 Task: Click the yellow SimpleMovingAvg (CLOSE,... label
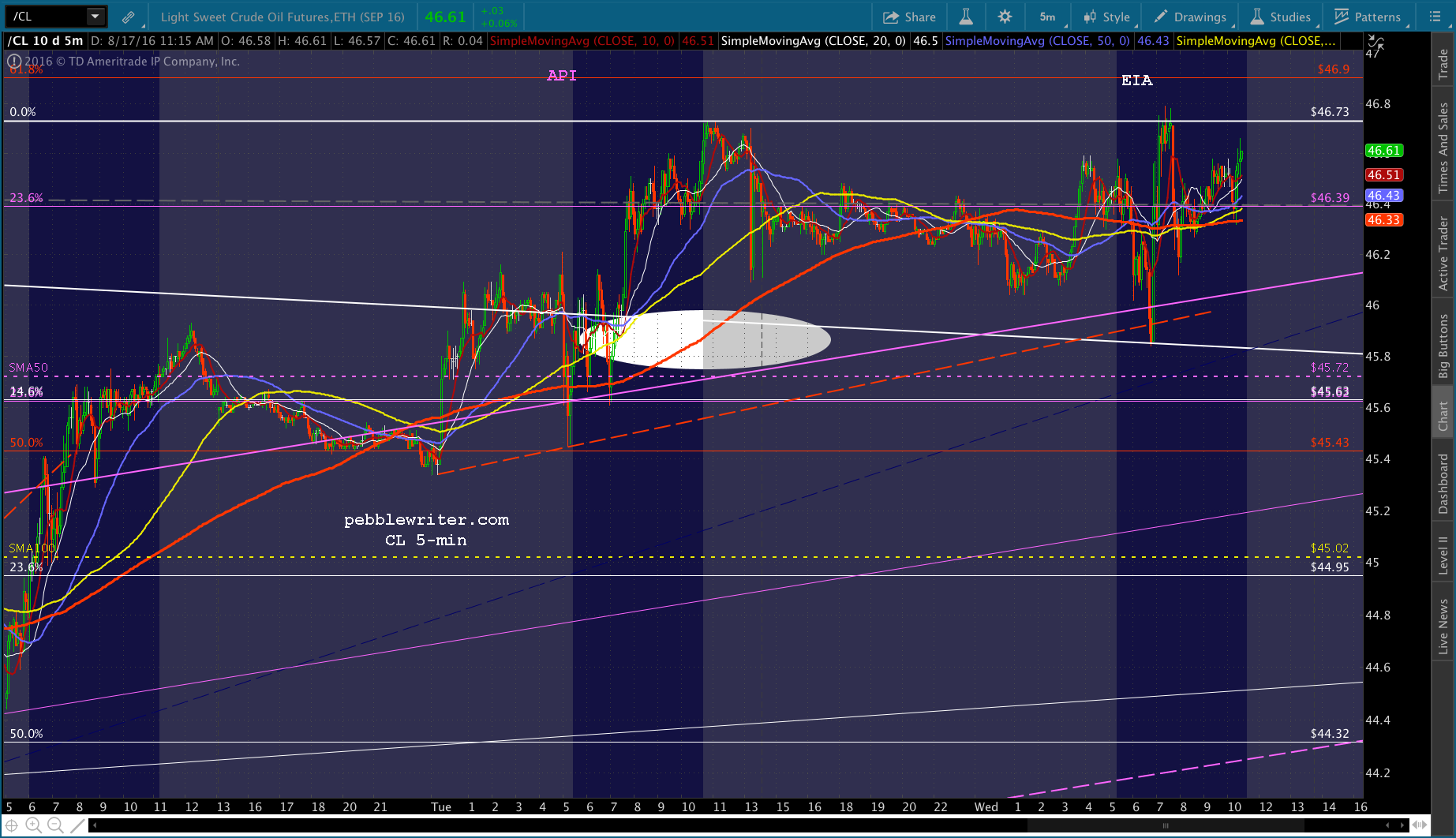click(x=1256, y=41)
